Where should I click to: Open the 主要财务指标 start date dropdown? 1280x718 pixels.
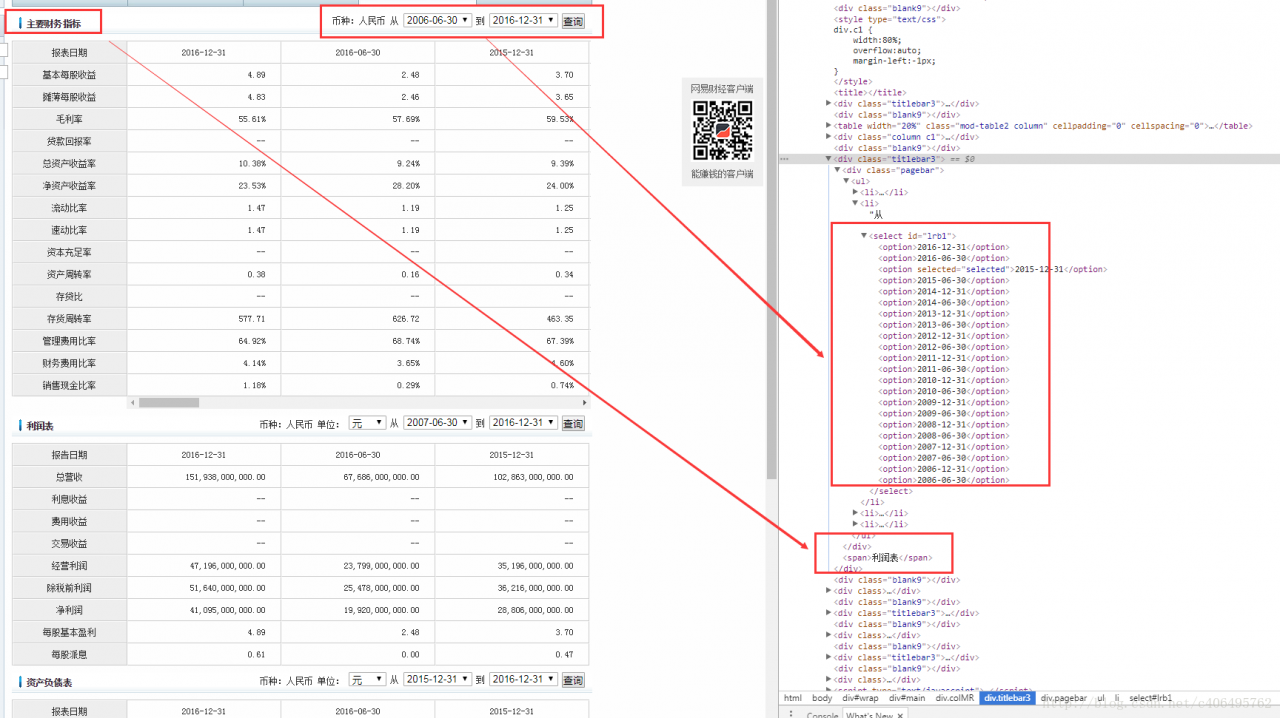coord(437,20)
